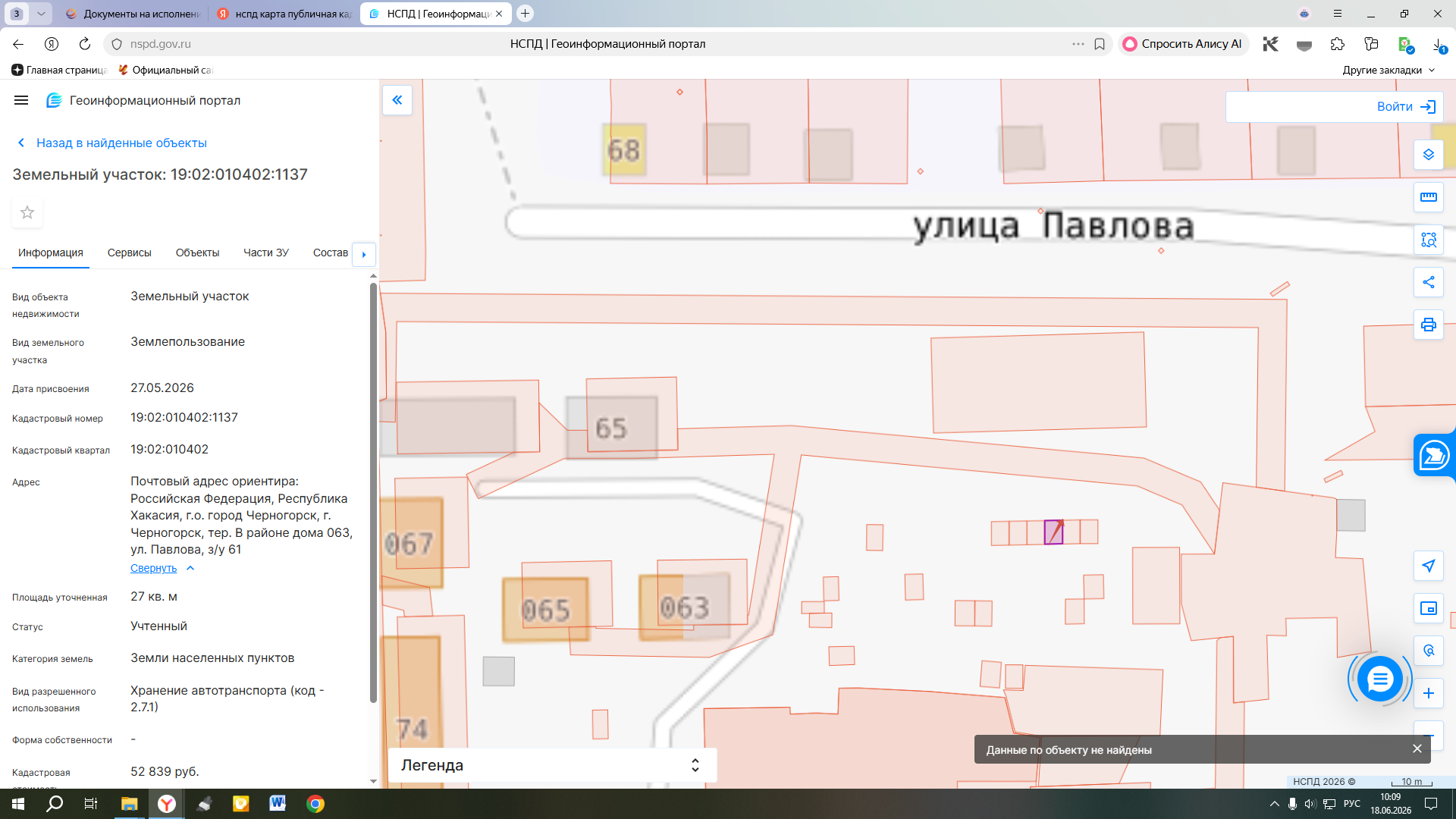Open the Официальный сайт bookmark
Image resolution: width=1456 pixels, height=819 pixels.
point(165,70)
